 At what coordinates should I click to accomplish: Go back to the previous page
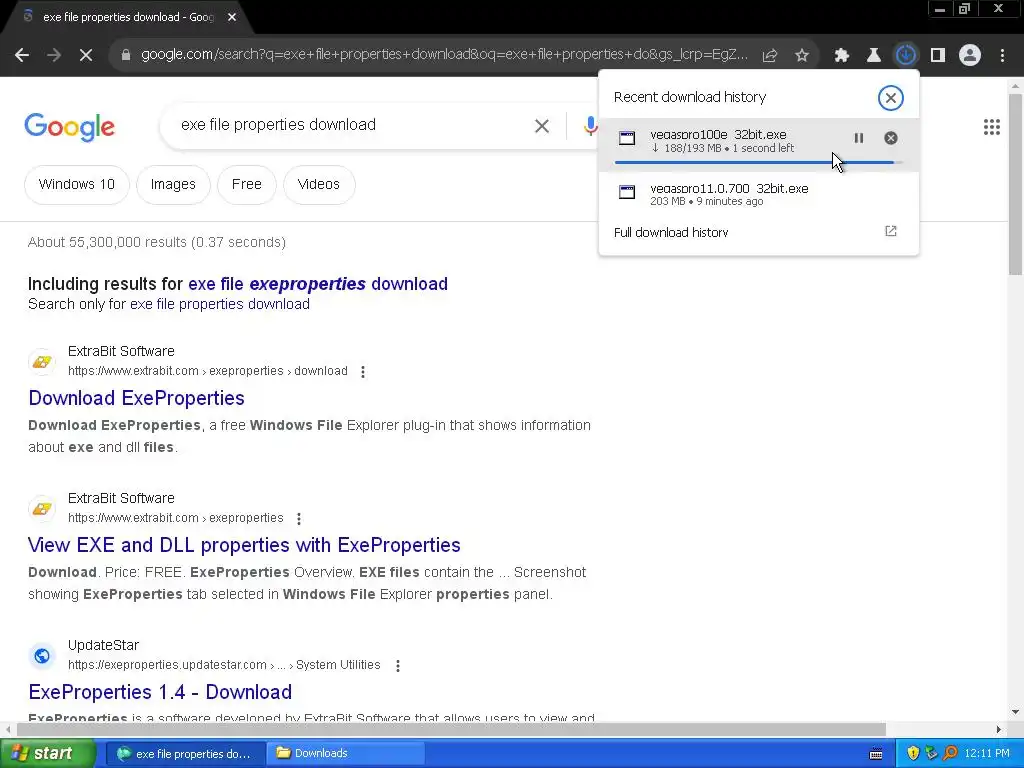22,56
